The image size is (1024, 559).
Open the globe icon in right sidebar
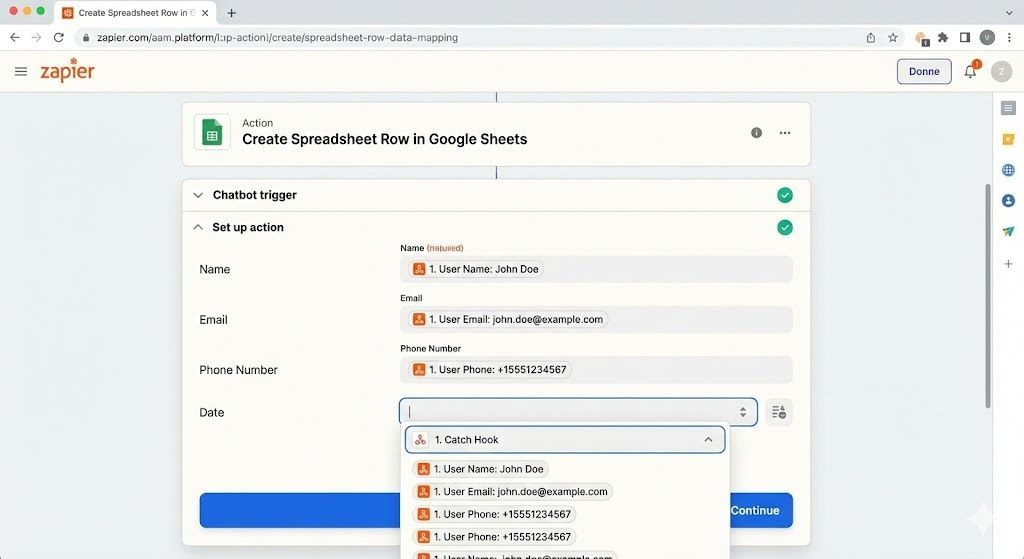click(x=1008, y=170)
